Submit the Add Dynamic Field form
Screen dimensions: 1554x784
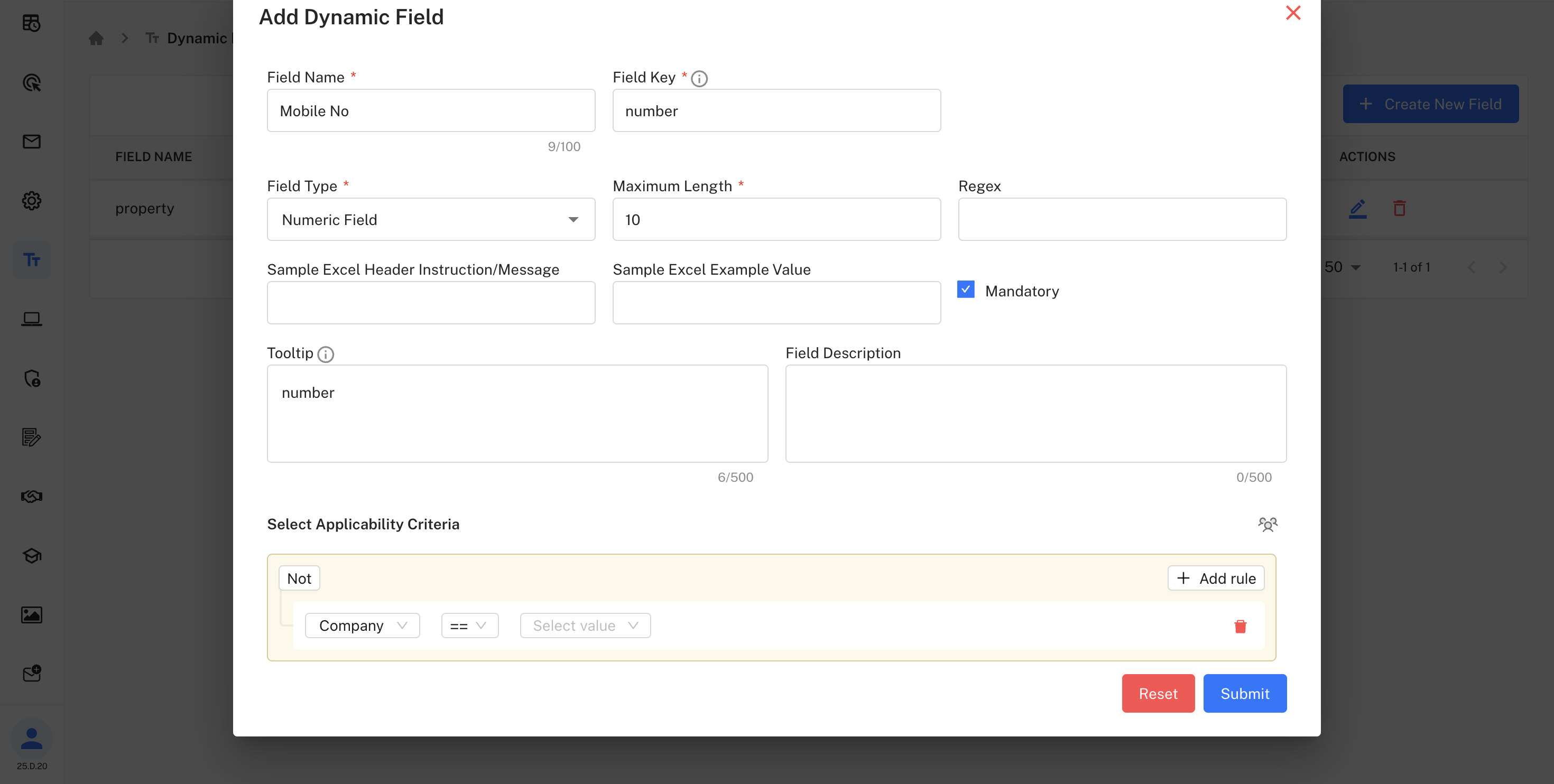click(x=1245, y=693)
